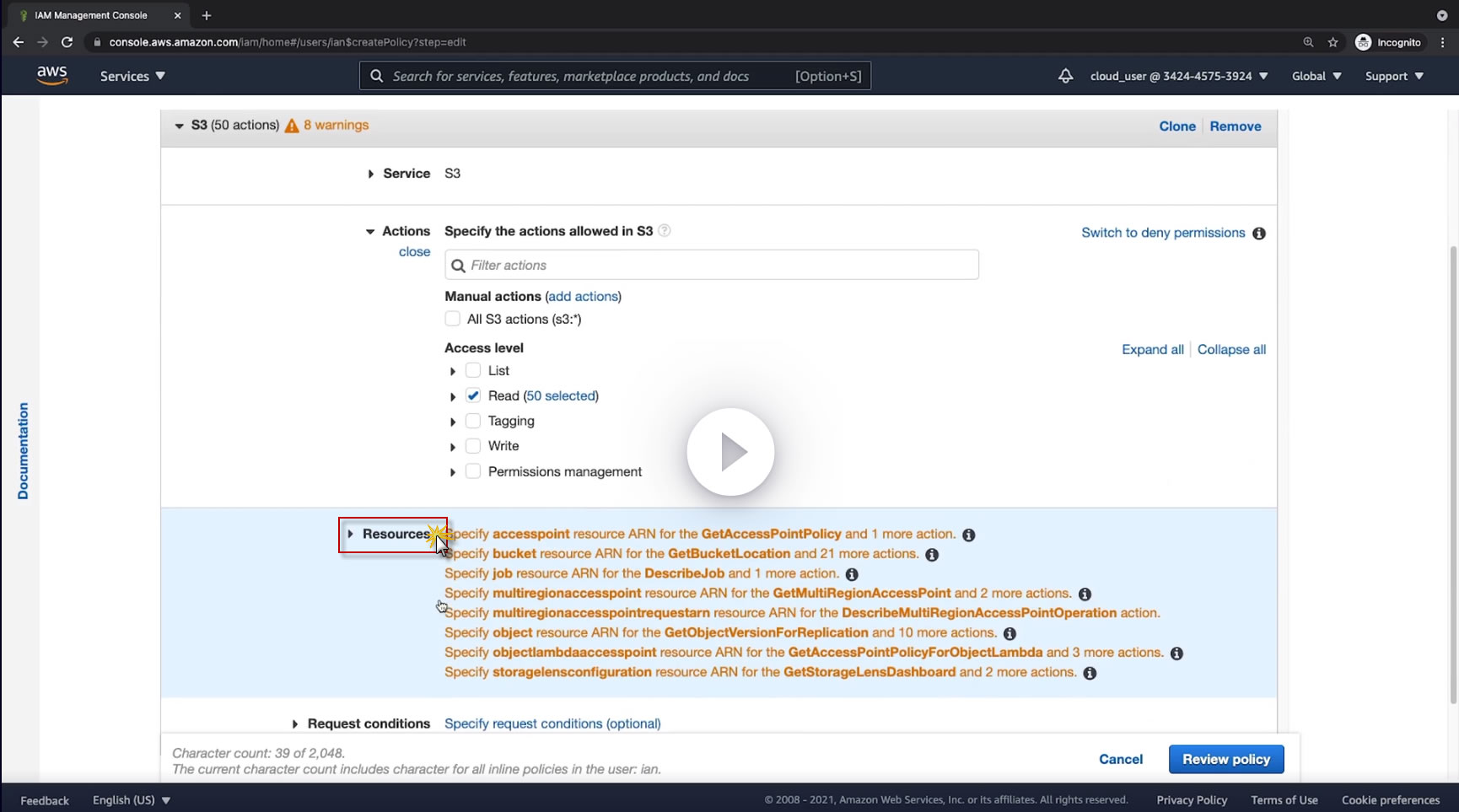The image size is (1459, 812).
Task: Collapse the Actions section arrow
Action: click(370, 231)
